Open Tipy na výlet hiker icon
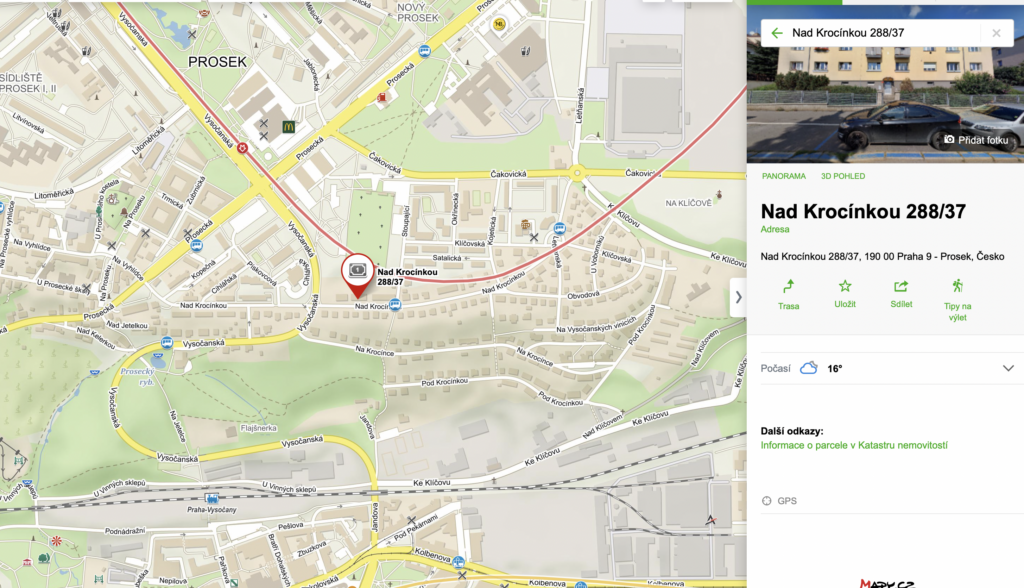 coord(957,300)
